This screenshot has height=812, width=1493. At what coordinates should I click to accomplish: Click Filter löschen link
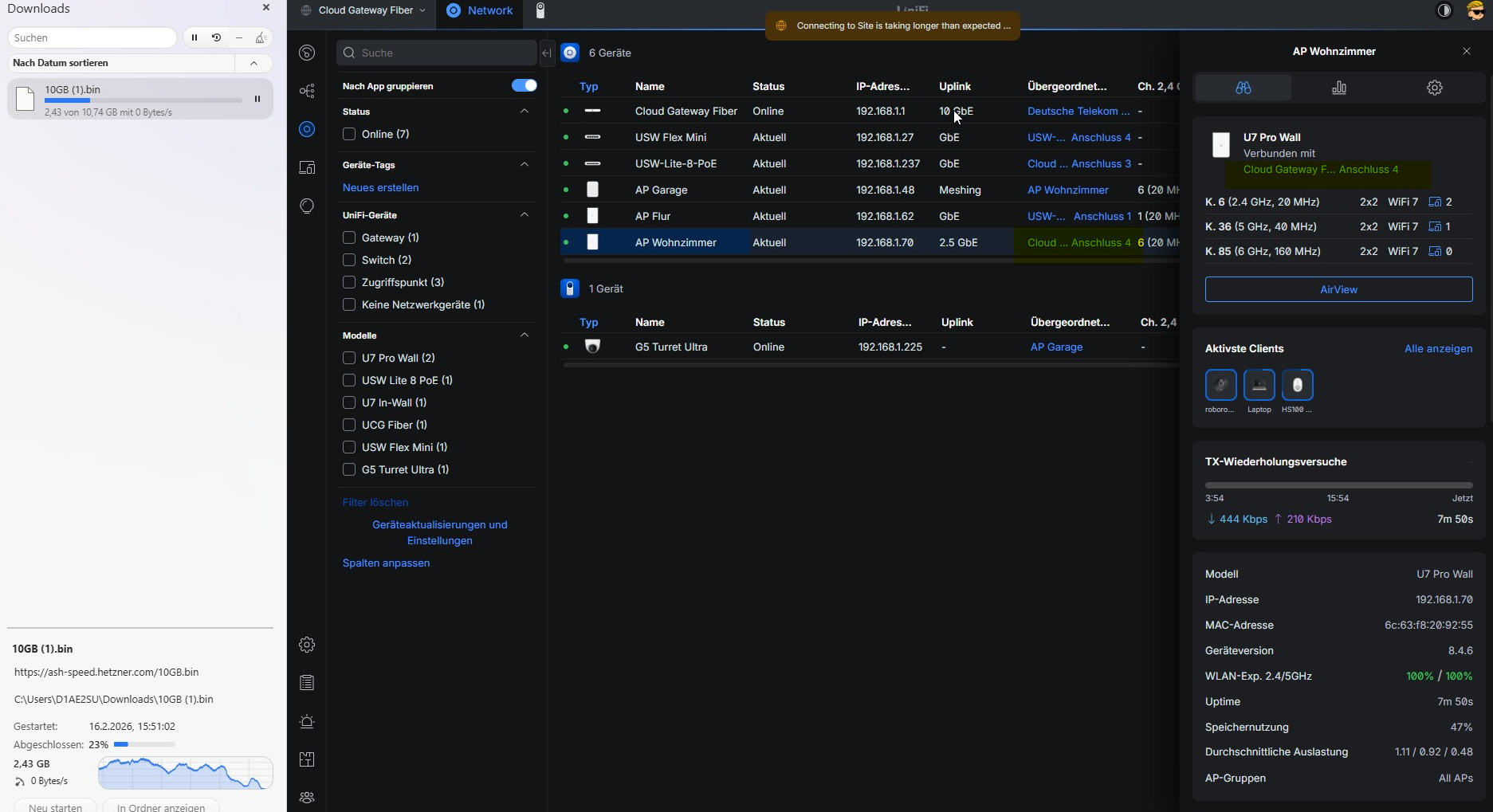pyautogui.click(x=375, y=502)
